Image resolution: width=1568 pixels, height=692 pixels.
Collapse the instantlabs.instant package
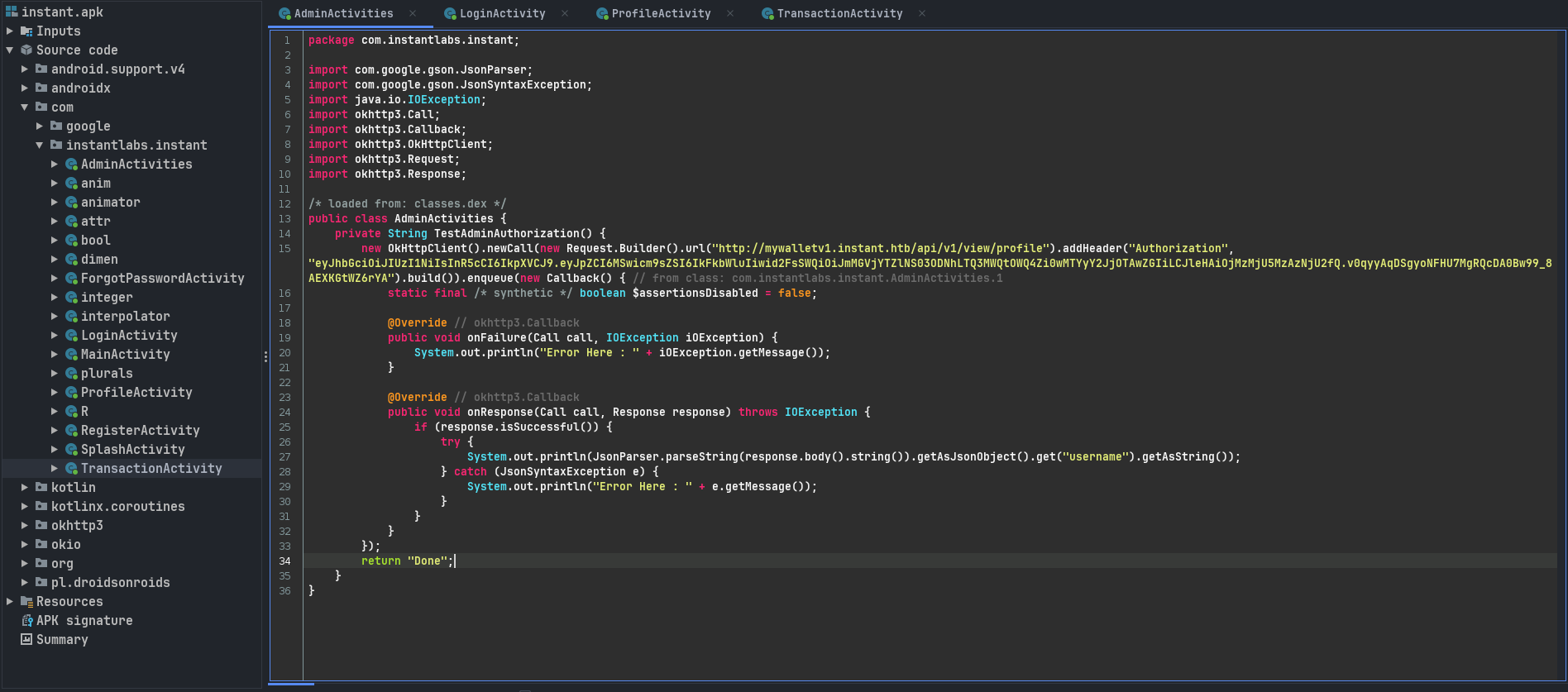point(40,146)
